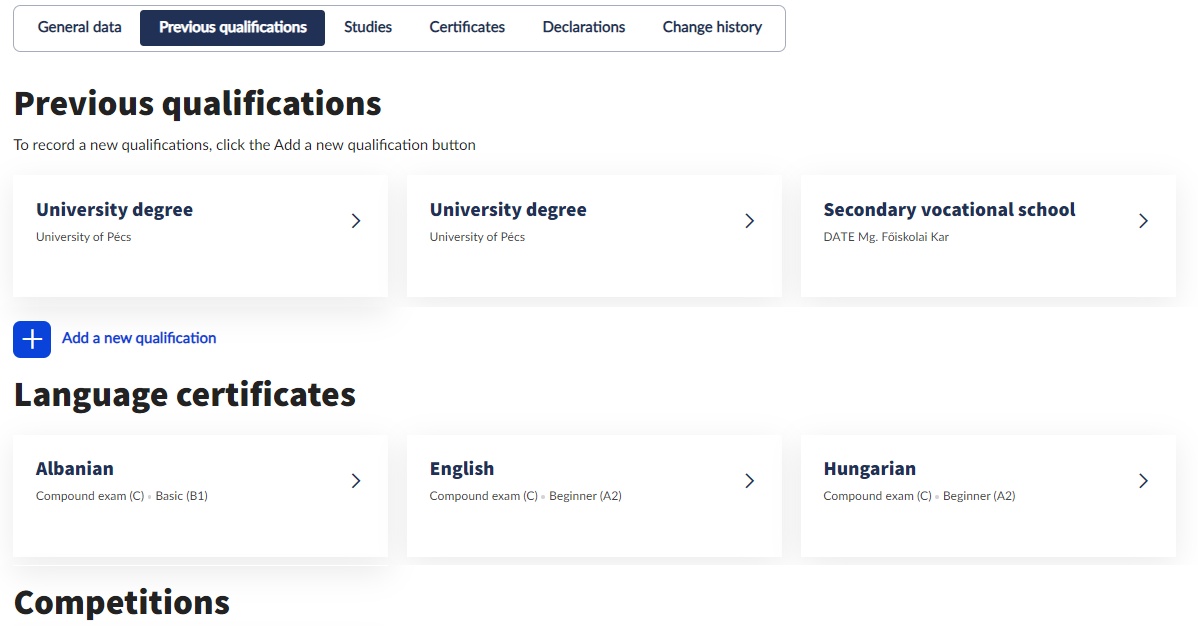Select the English language certificate title
The height and width of the screenshot is (626, 1198).
point(462,469)
